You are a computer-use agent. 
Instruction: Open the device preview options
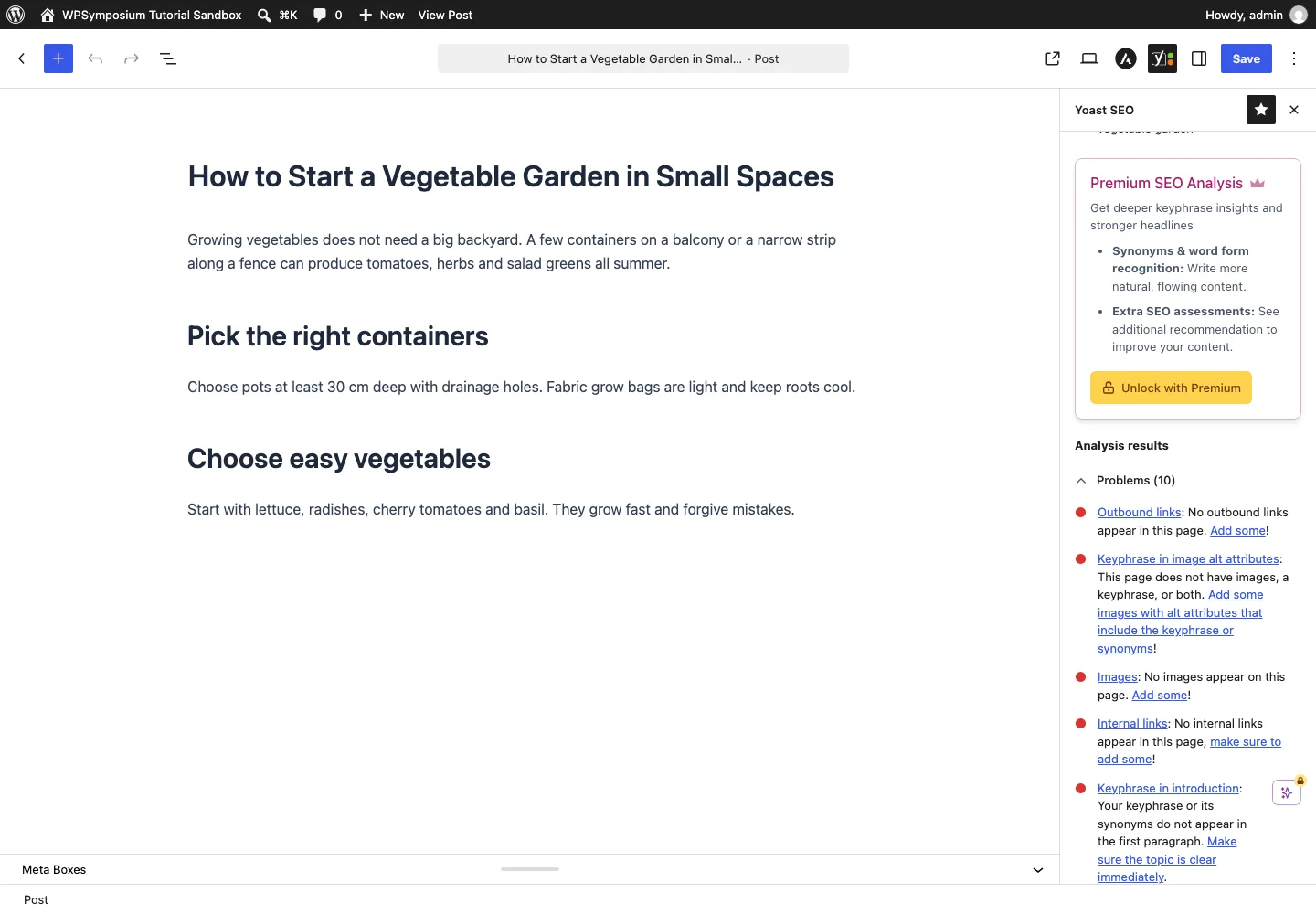tap(1089, 58)
